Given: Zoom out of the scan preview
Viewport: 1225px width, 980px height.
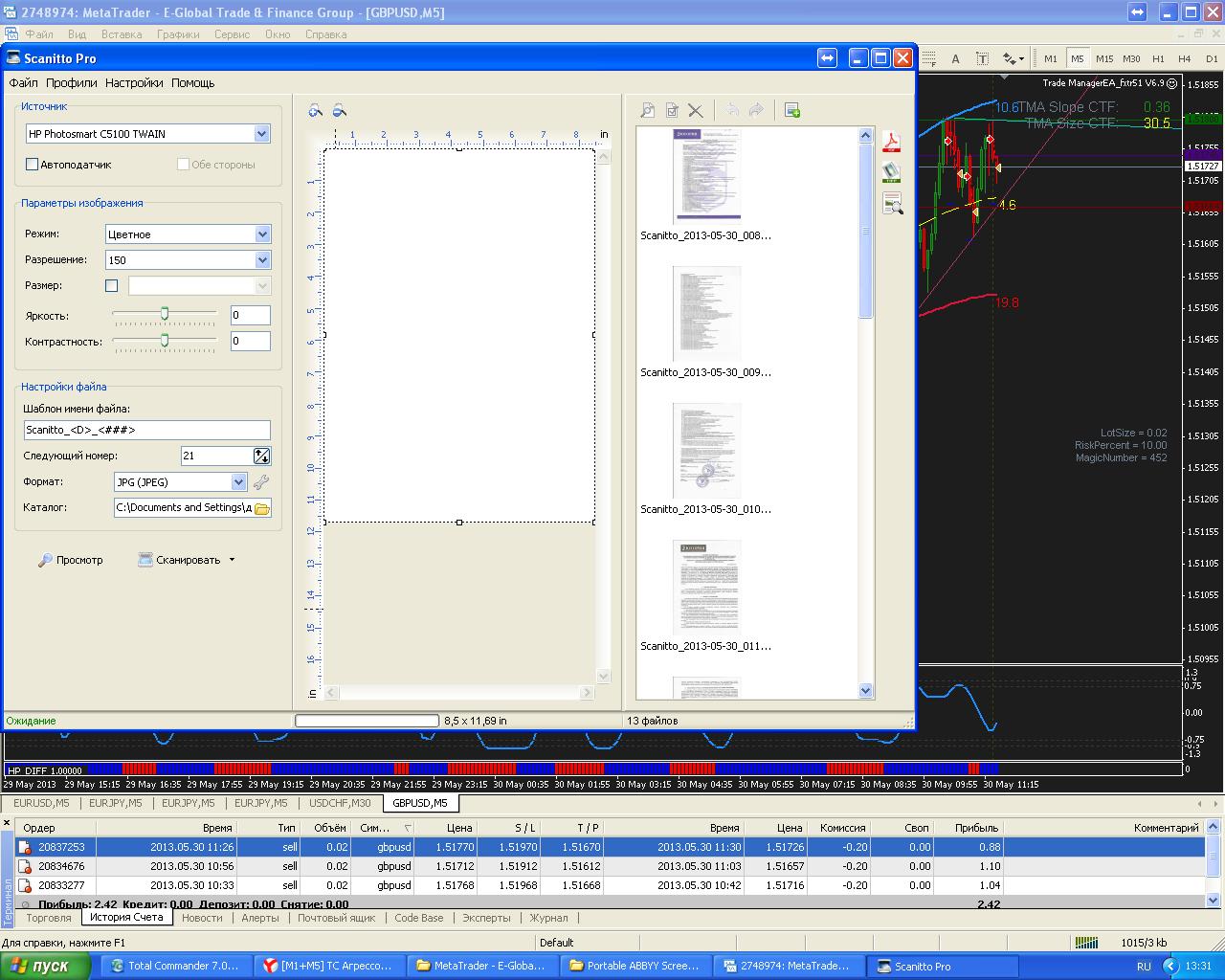Looking at the screenshot, I should (x=339, y=111).
